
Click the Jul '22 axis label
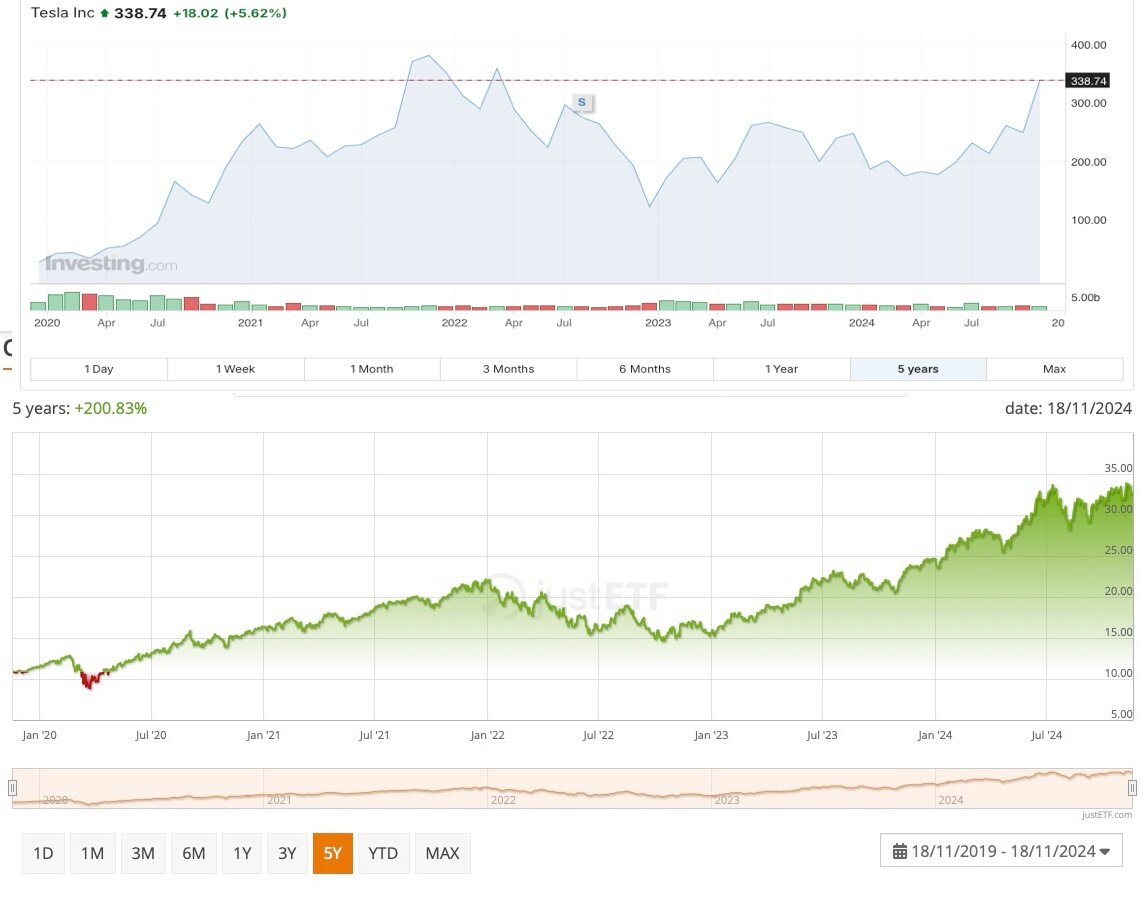click(598, 735)
